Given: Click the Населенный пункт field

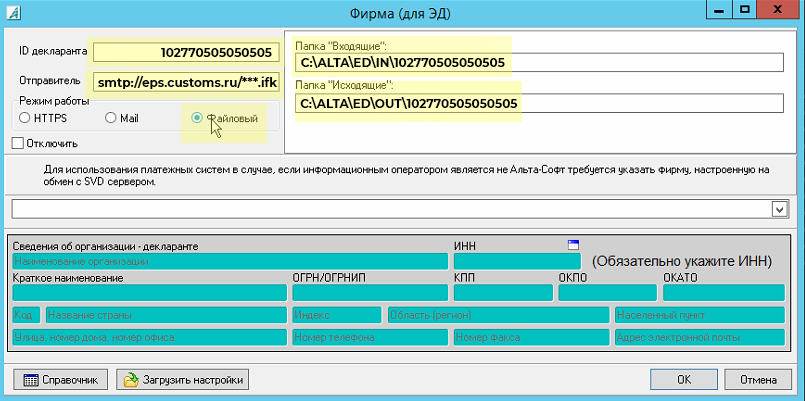Looking at the screenshot, I should tap(700, 315).
